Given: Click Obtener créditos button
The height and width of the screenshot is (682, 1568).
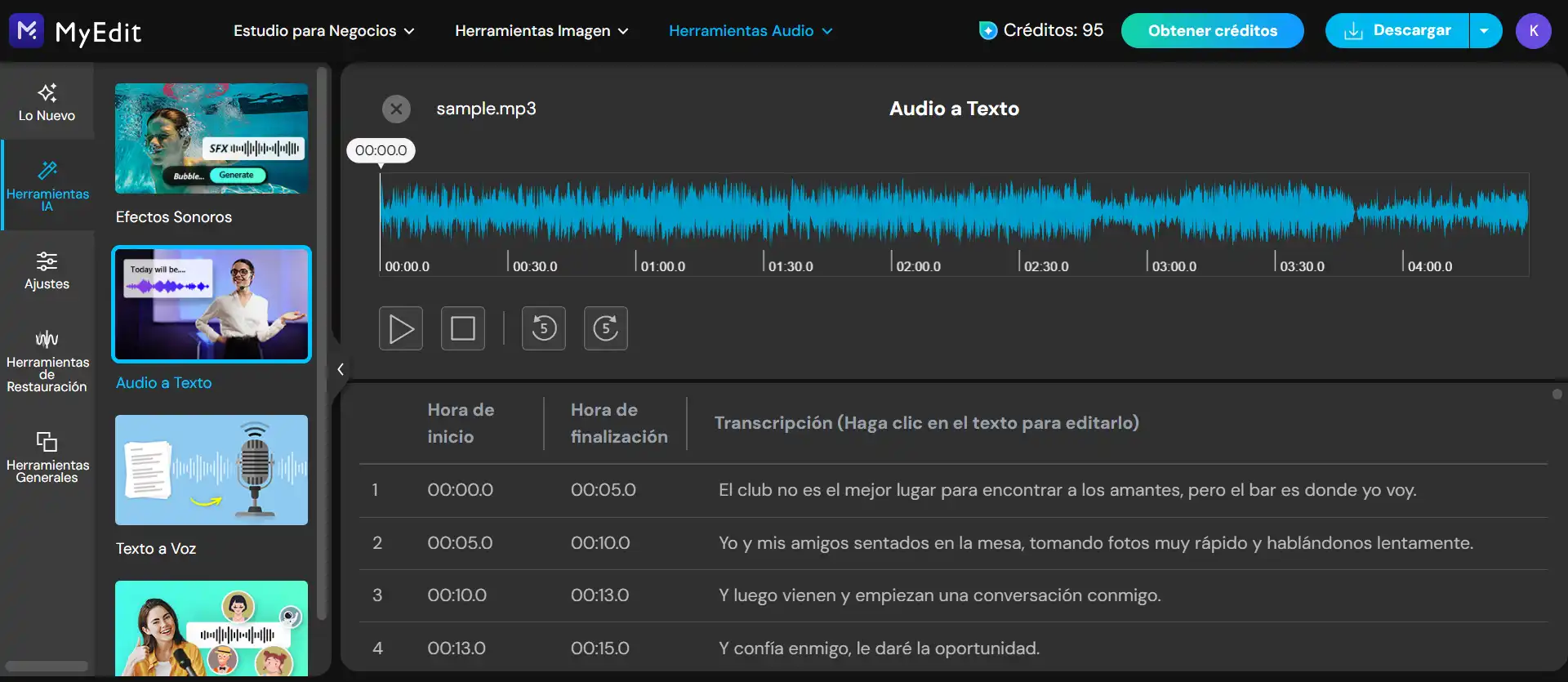Looking at the screenshot, I should 1212,31.
